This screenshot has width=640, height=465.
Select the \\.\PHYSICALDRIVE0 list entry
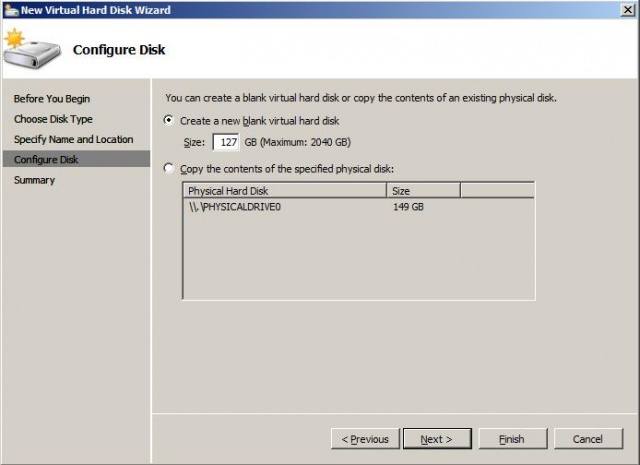238,207
